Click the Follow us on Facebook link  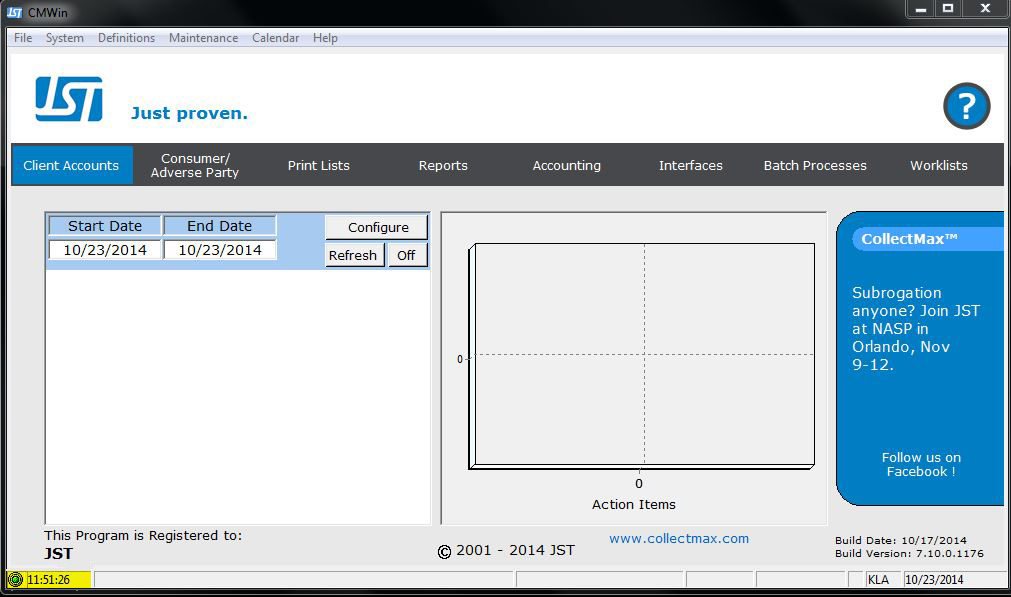click(921, 464)
